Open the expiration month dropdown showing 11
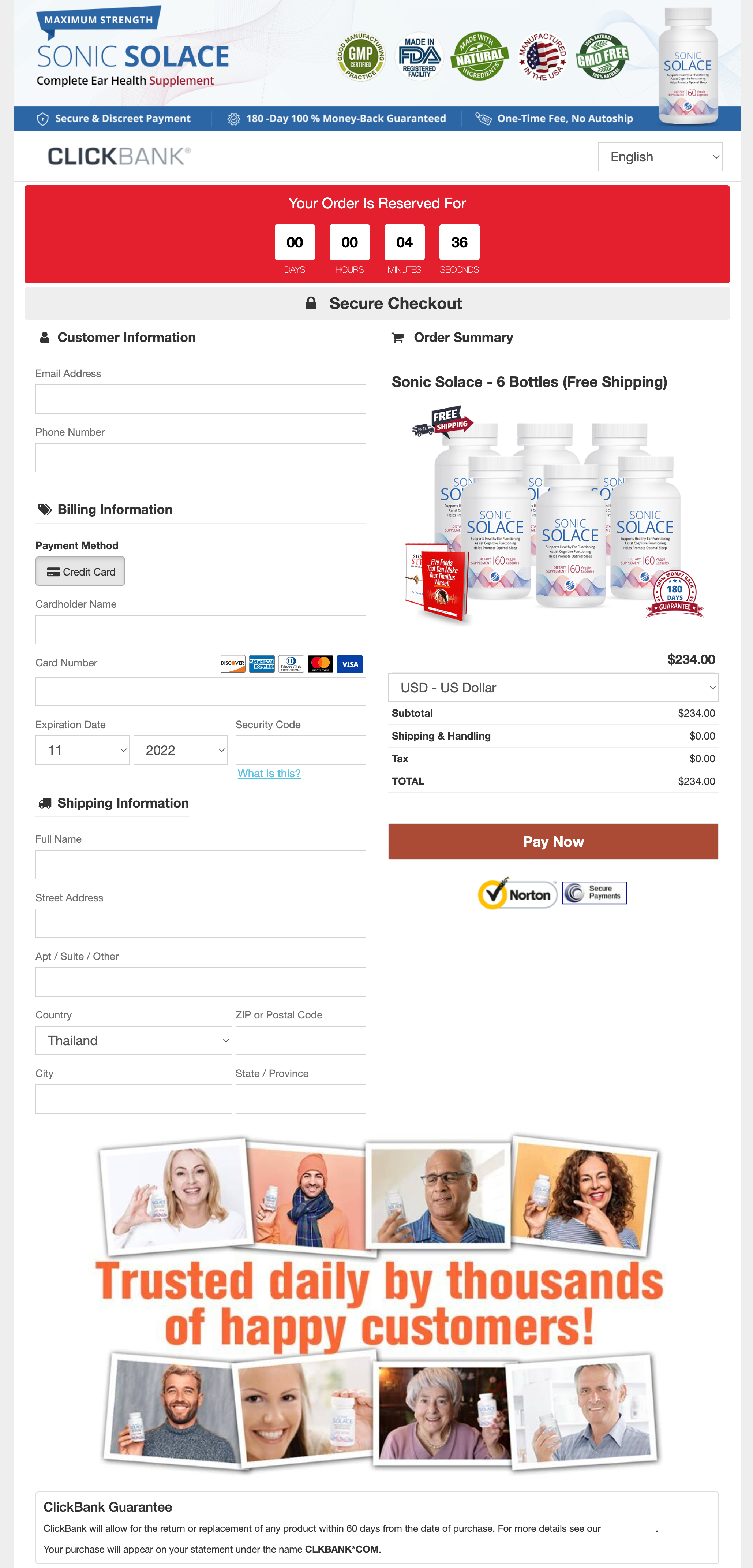The height and width of the screenshot is (1568, 753). click(x=83, y=750)
